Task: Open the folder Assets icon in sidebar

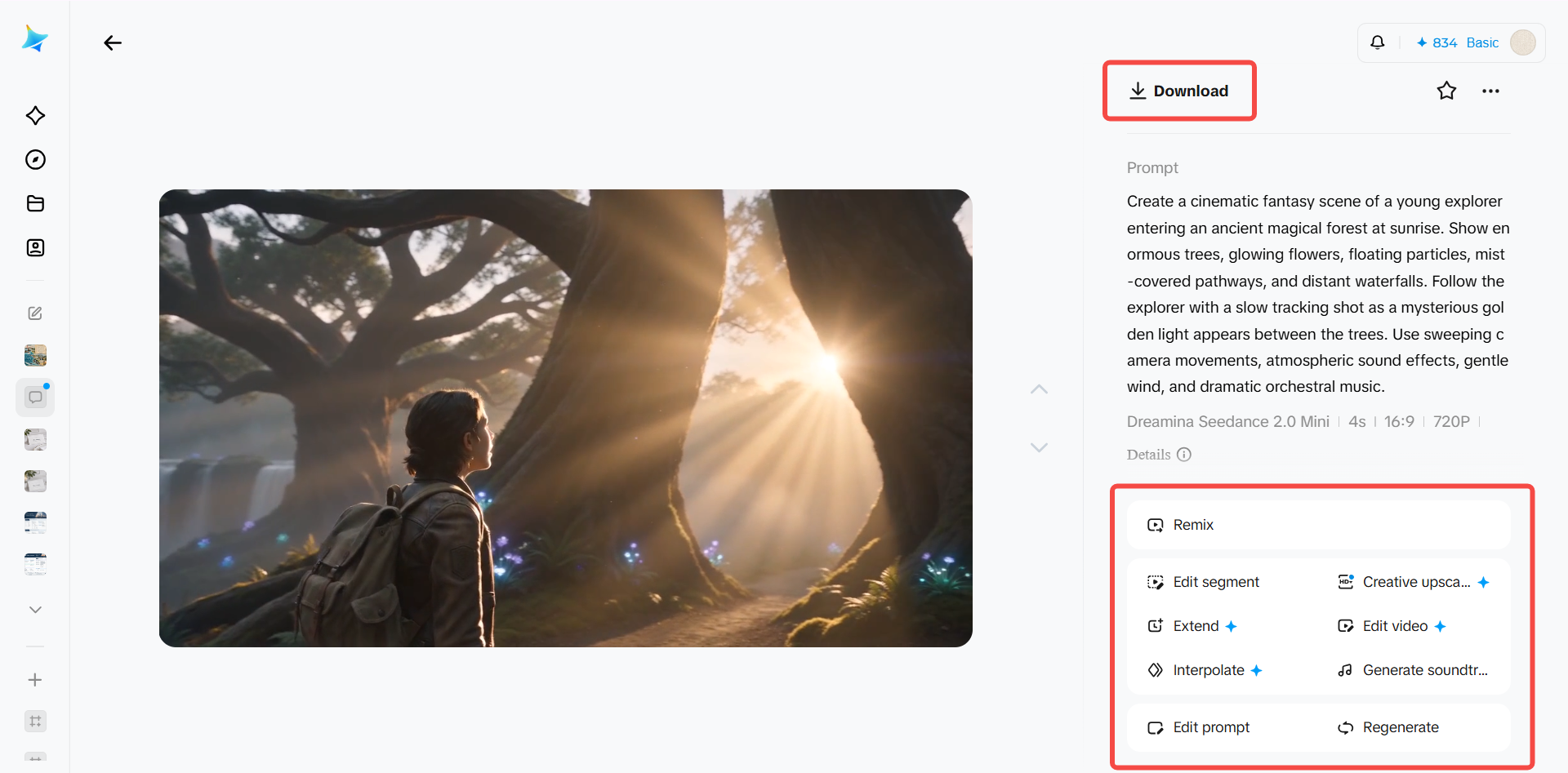Action: pyautogui.click(x=35, y=204)
